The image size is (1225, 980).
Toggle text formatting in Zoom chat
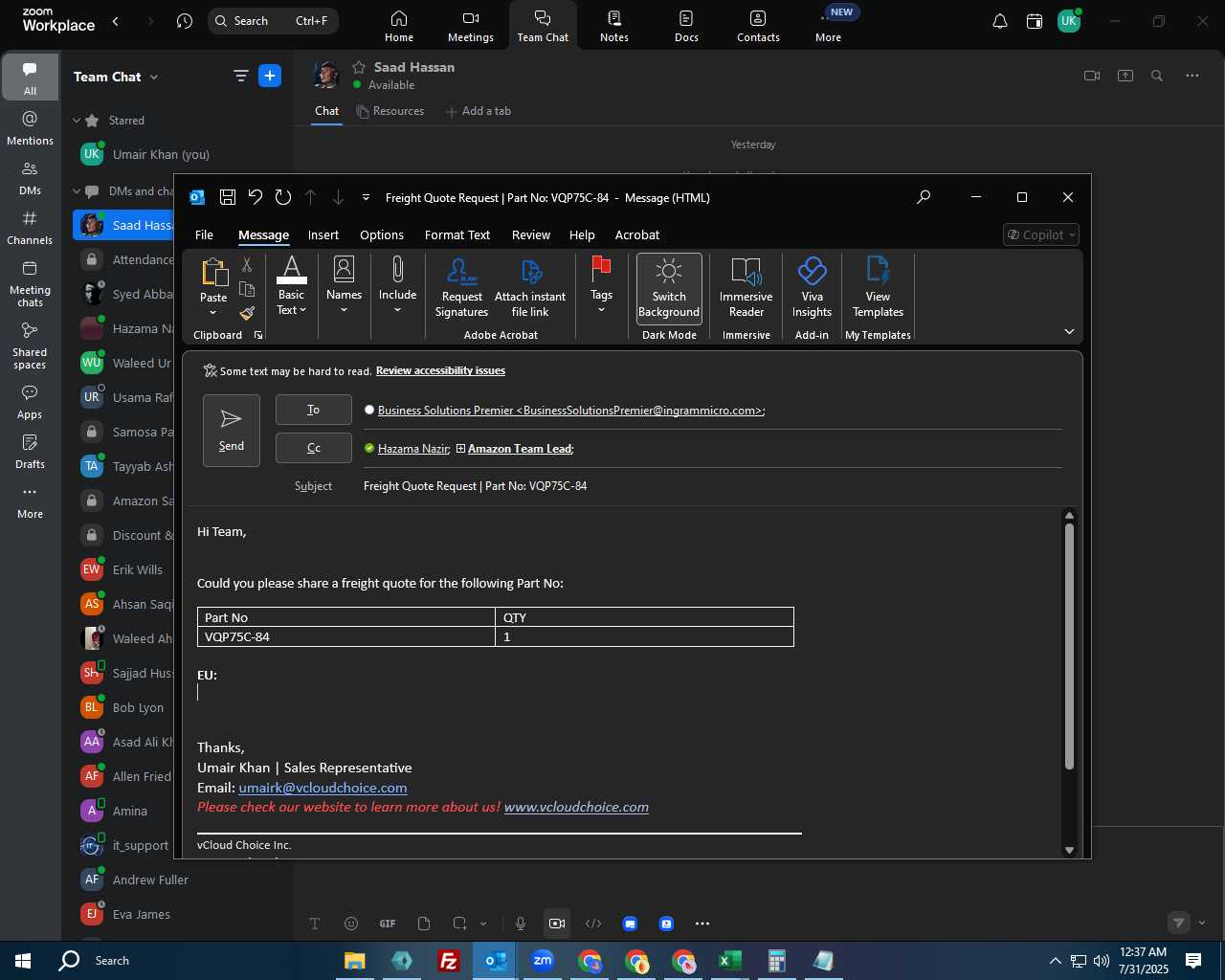point(315,924)
